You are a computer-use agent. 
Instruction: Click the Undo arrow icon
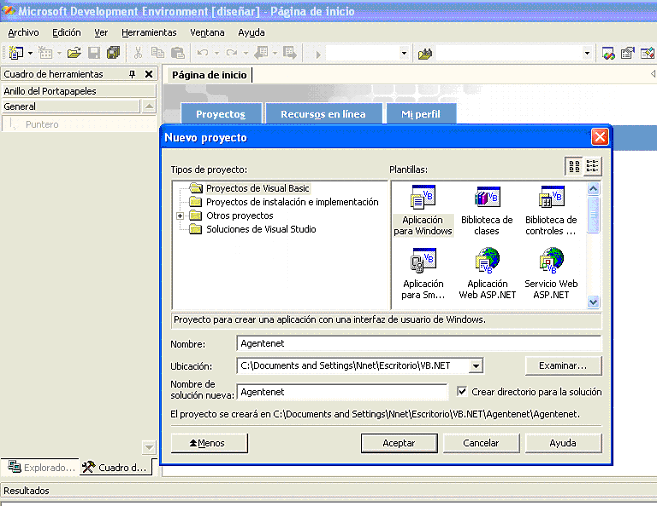tap(203, 53)
